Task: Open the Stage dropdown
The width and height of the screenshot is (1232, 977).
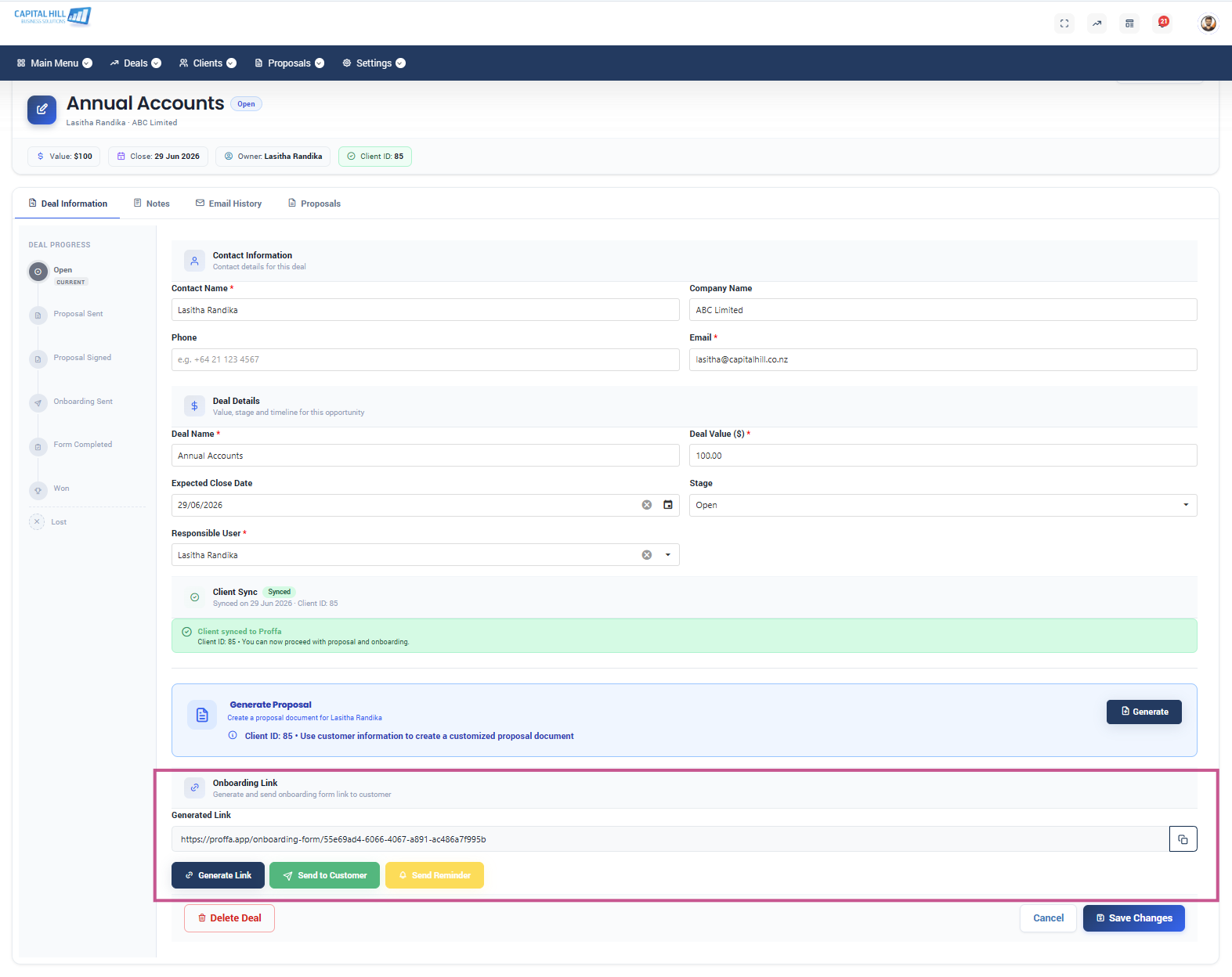Action: click(x=943, y=505)
